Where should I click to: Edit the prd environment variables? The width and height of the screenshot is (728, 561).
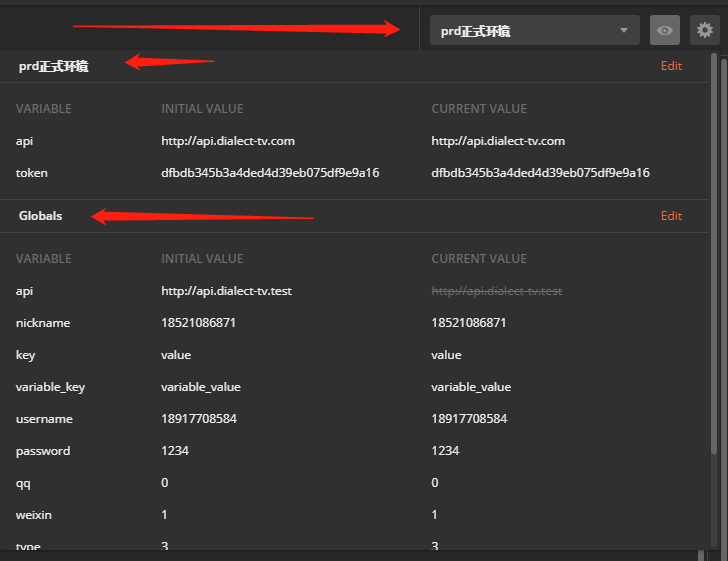(671, 66)
